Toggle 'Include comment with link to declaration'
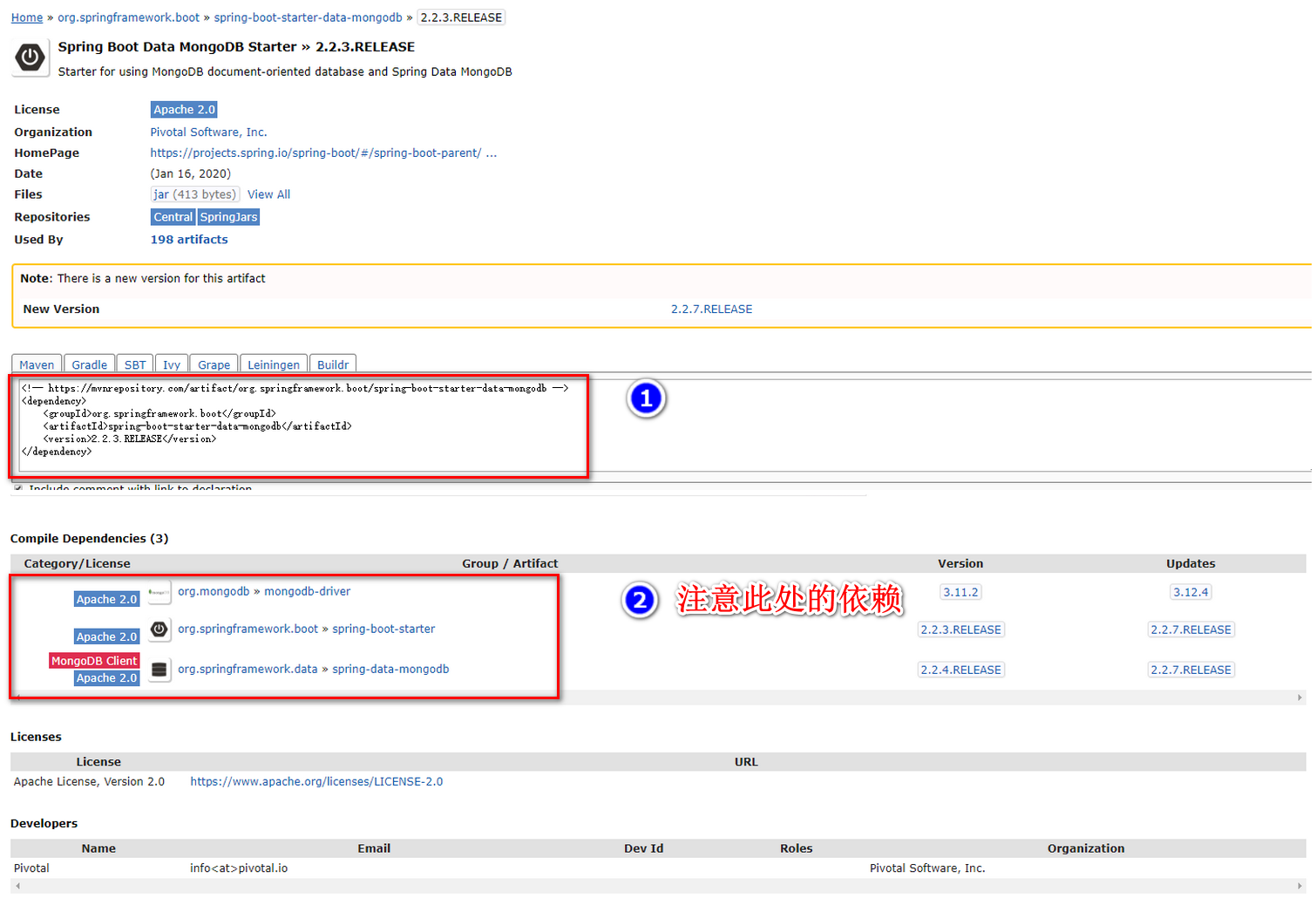The width and height of the screenshot is (1316, 905). (18, 489)
